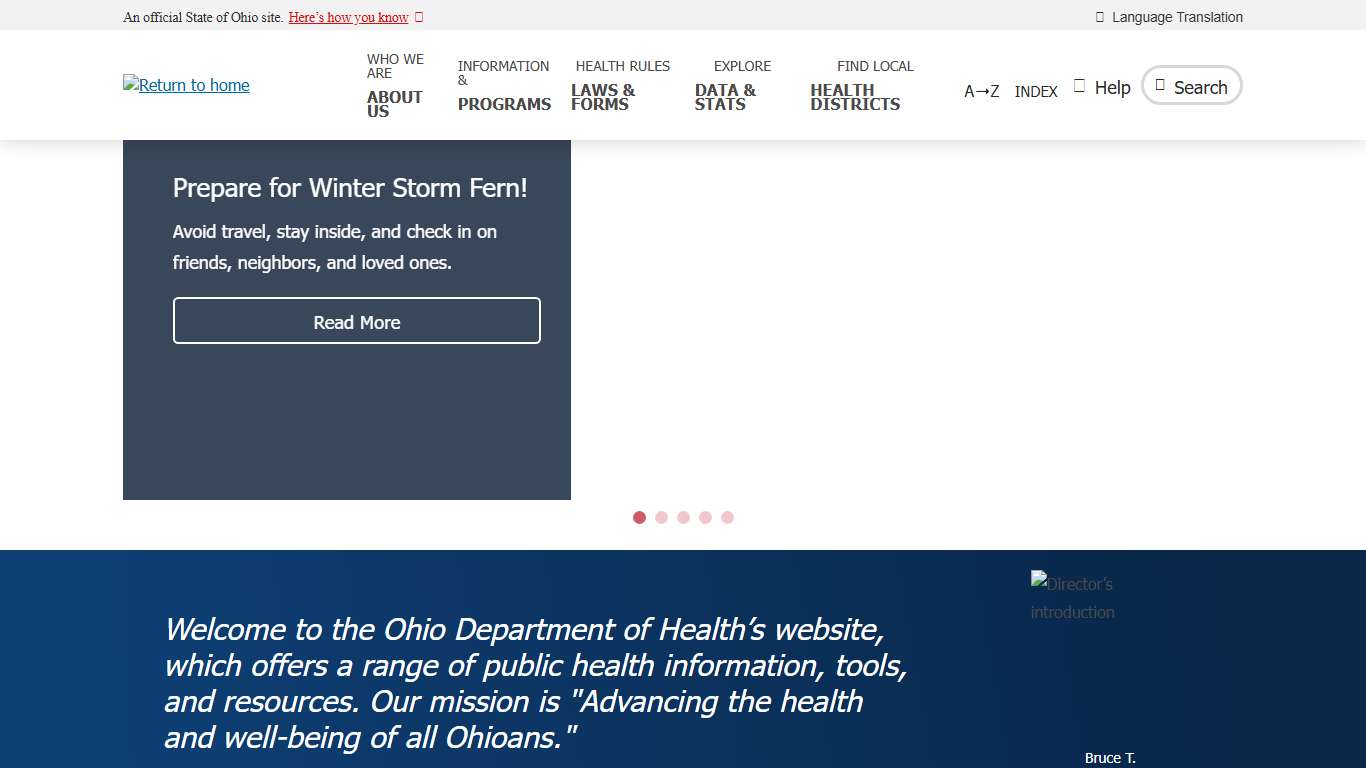Open the Language Translation globe icon
1366x768 pixels.
click(x=1100, y=16)
